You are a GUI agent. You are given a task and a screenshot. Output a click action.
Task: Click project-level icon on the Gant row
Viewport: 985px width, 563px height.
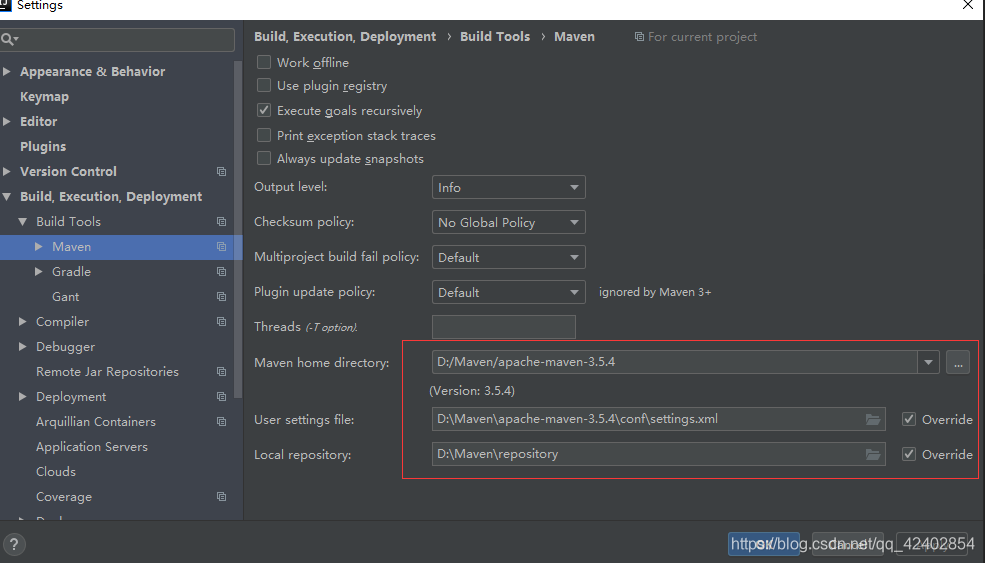(x=221, y=297)
